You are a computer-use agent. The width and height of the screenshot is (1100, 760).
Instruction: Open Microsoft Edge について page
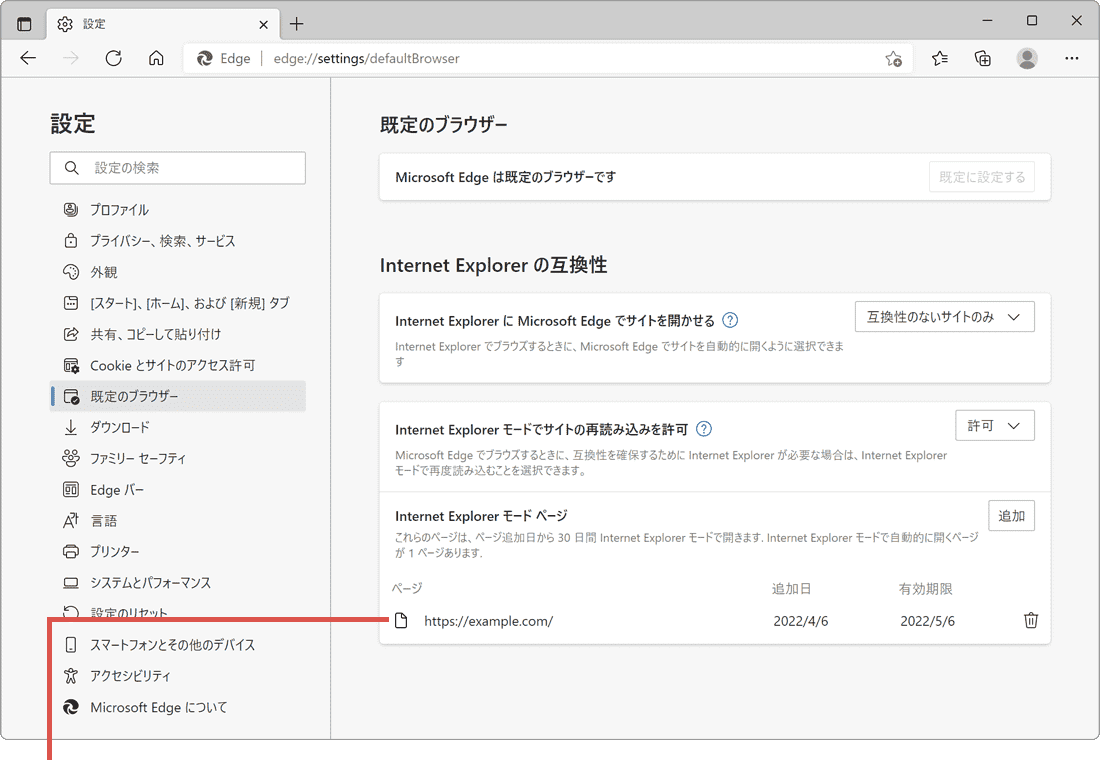click(x=178, y=707)
